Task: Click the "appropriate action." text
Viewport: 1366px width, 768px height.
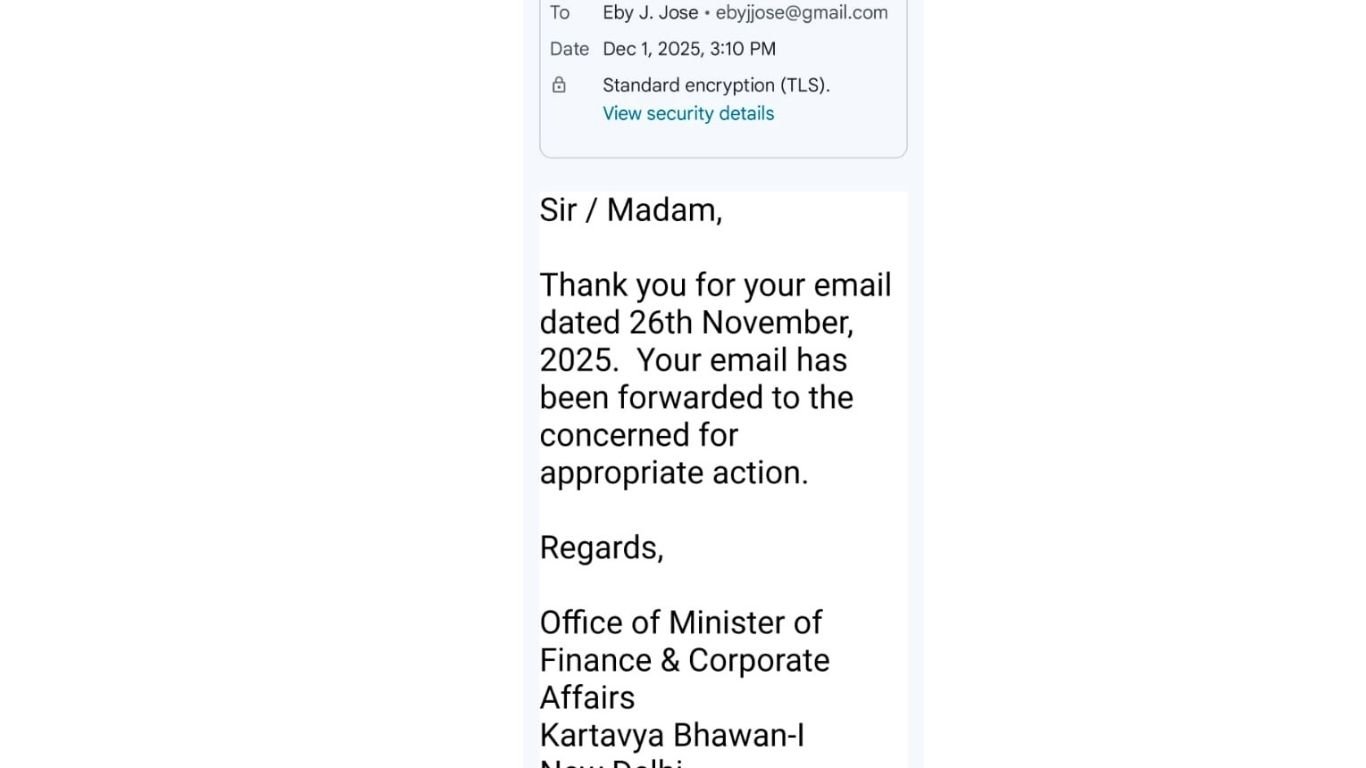Action: pos(674,472)
